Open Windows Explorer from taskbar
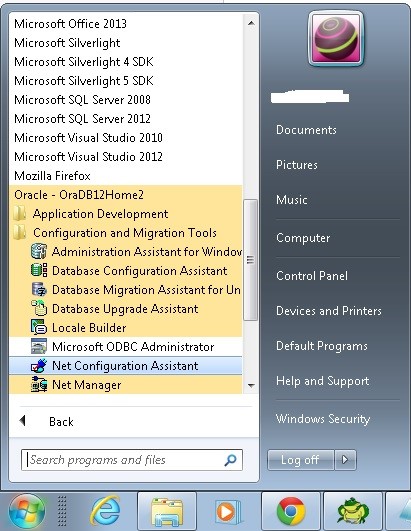Screen dimensions: 411x531 (167, 511)
